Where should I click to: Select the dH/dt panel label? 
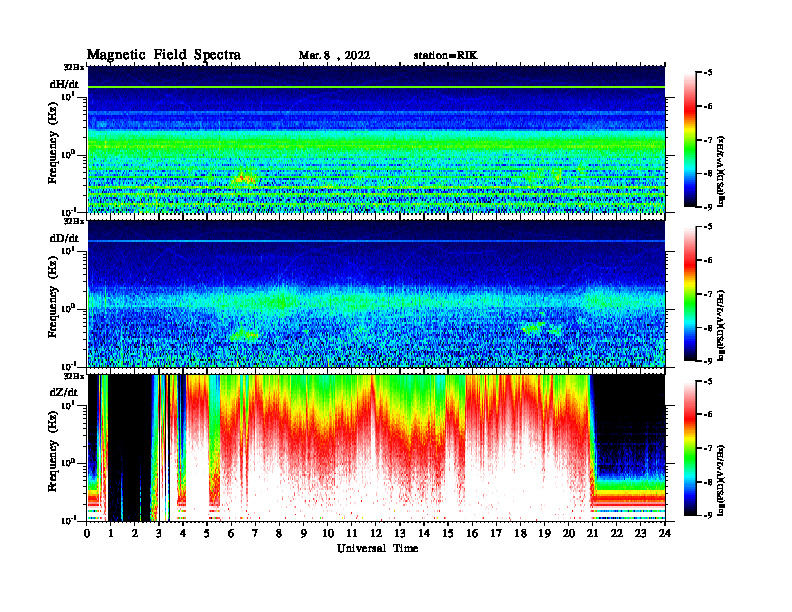(64, 84)
